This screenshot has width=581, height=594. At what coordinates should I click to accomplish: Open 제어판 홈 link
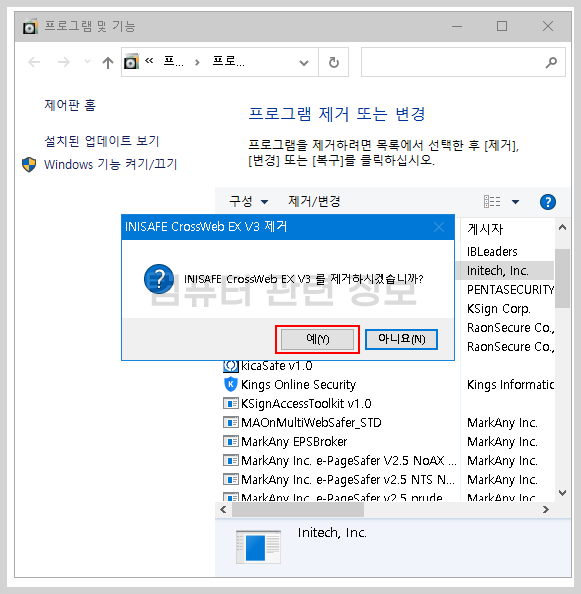(70, 105)
